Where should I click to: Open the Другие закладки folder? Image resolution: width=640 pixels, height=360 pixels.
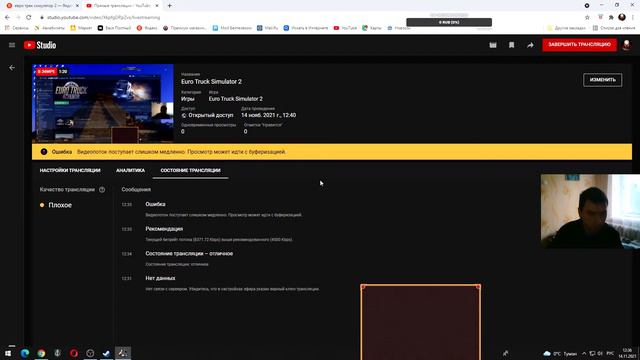click(x=567, y=28)
